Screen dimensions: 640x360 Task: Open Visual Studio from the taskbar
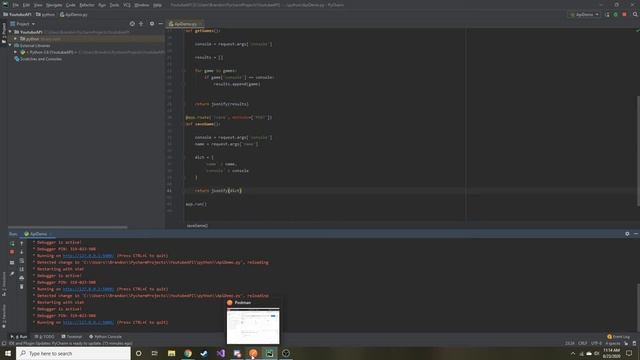pyautogui.click(x=220, y=353)
